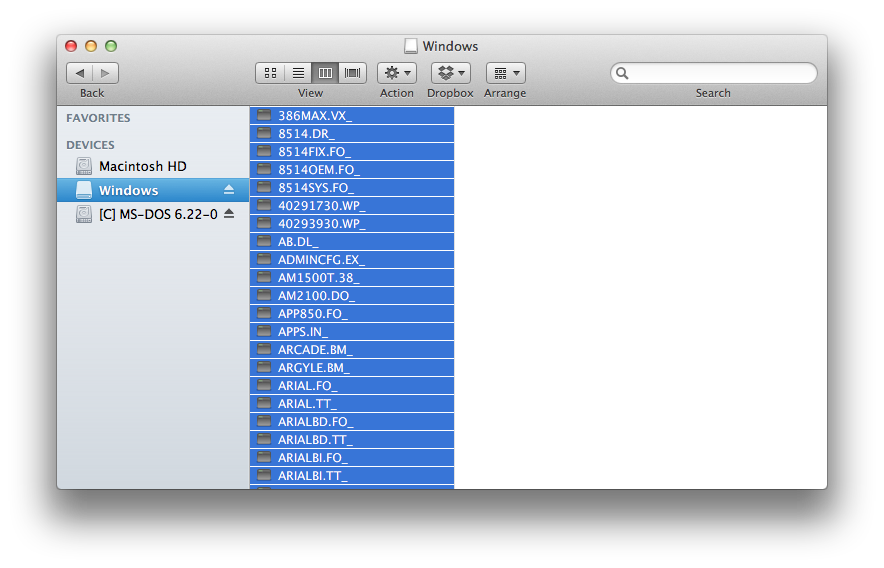This screenshot has height=568, width=884.
Task: Select file ARIAL.FO_
Action: click(x=352, y=386)
